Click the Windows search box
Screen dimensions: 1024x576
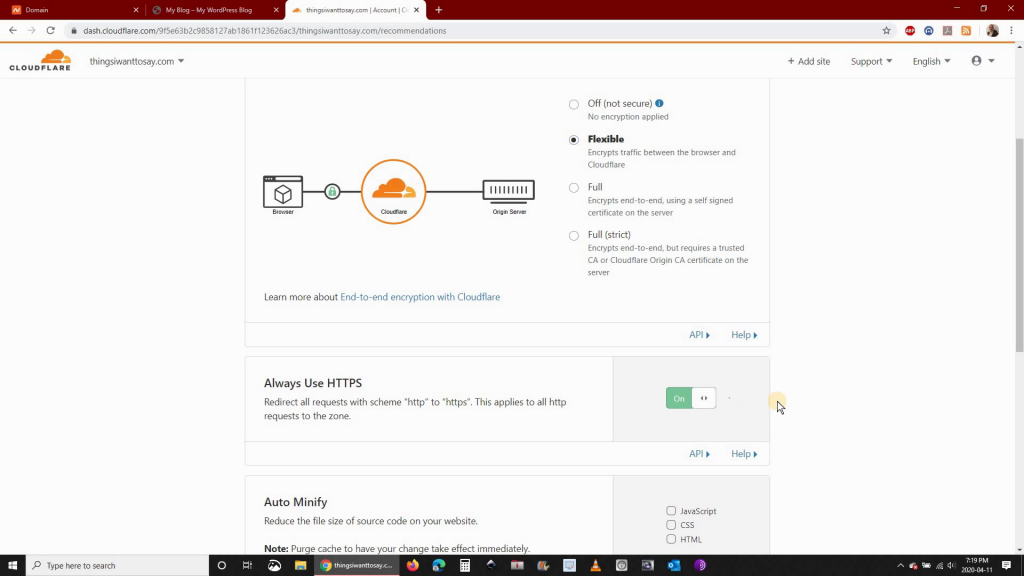(118, 566)
